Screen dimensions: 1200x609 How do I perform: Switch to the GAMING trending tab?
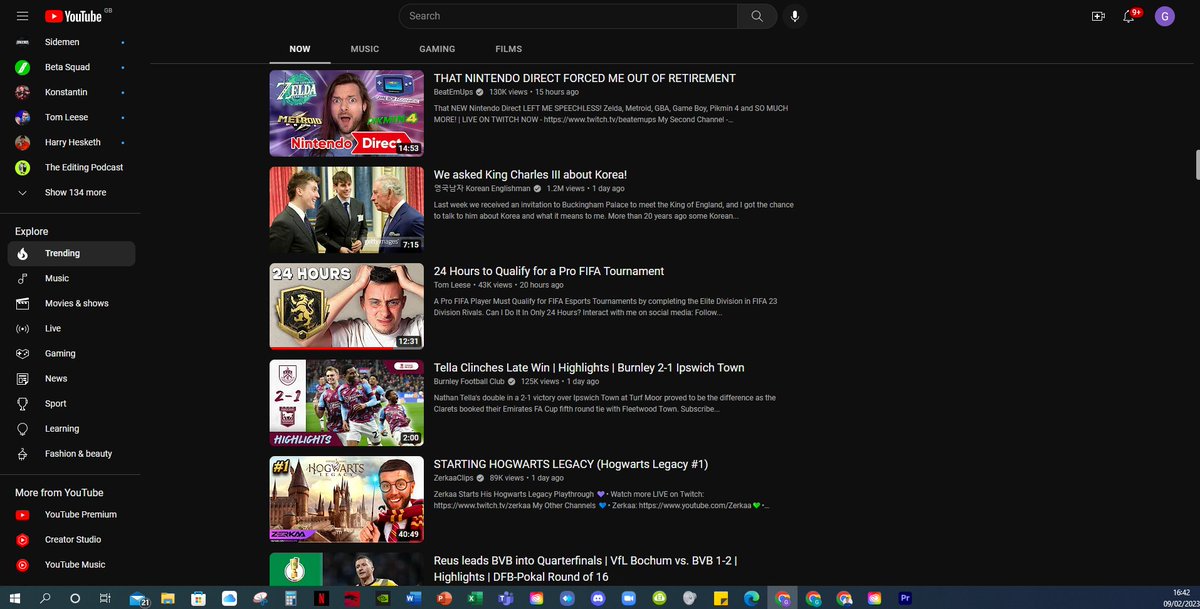[437, 49]
